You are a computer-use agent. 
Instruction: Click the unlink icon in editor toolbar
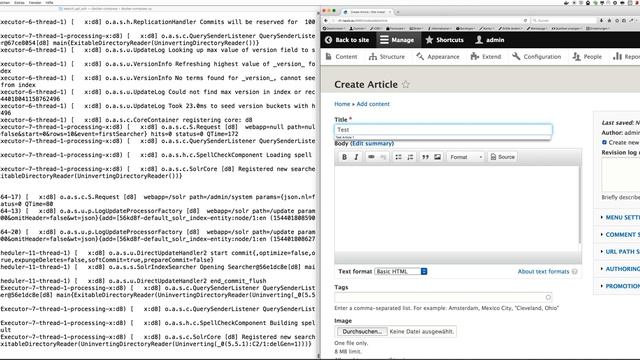click(x=383, y=157)
